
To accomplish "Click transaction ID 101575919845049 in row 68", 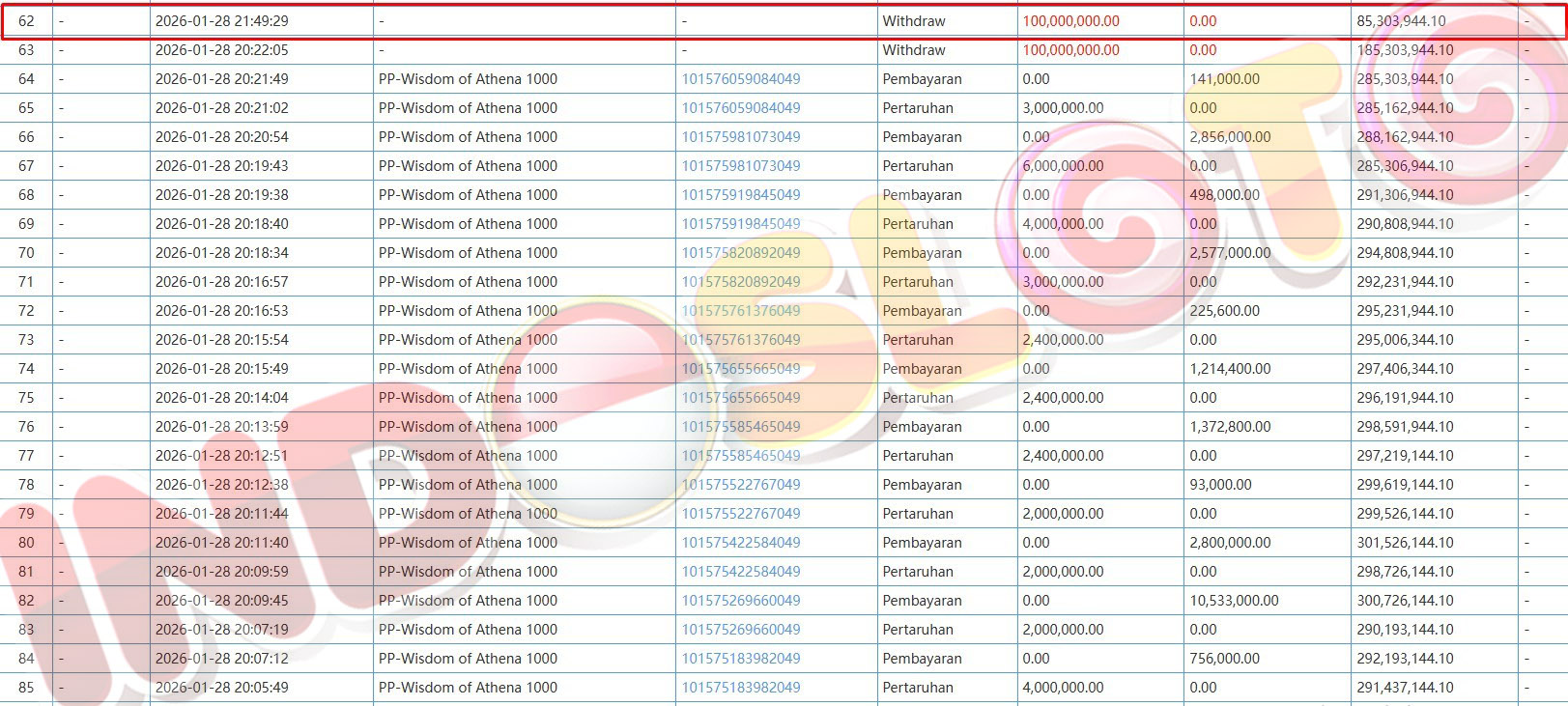I will [740, 195].
